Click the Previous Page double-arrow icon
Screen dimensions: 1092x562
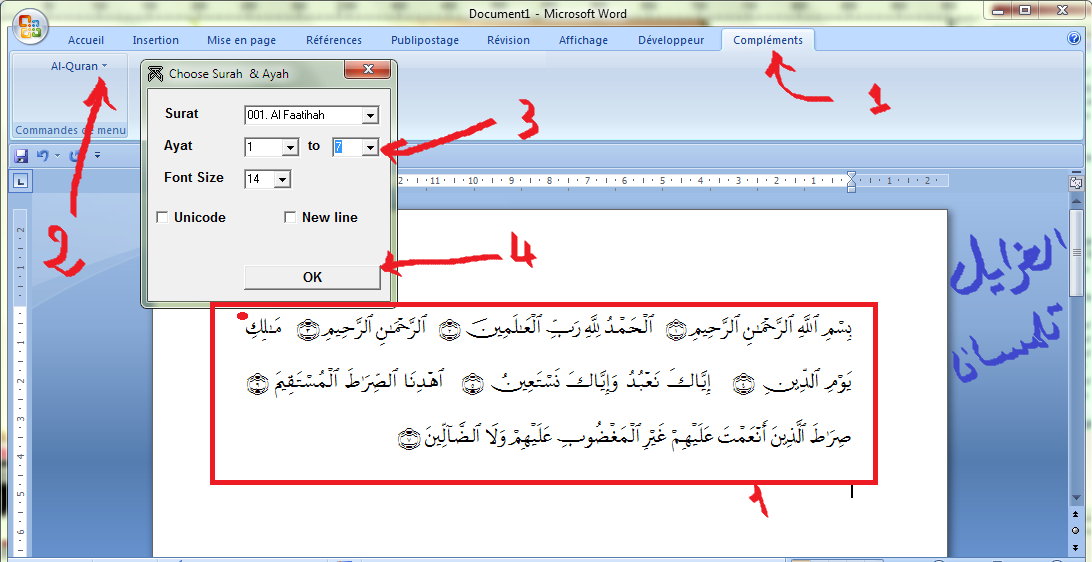(x=1075, y=516)
